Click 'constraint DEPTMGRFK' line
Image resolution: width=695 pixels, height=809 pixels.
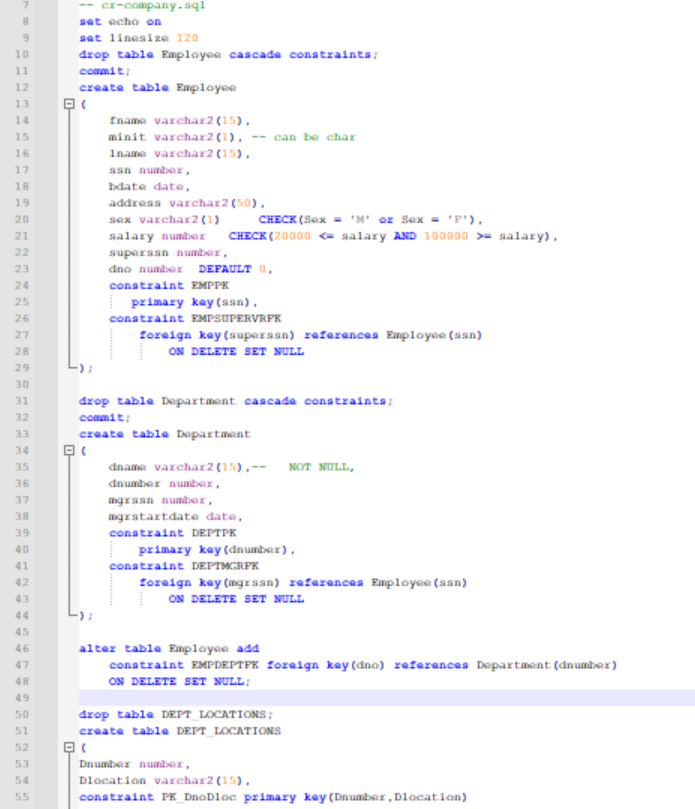pyautogui.click(x=184, y=566)
